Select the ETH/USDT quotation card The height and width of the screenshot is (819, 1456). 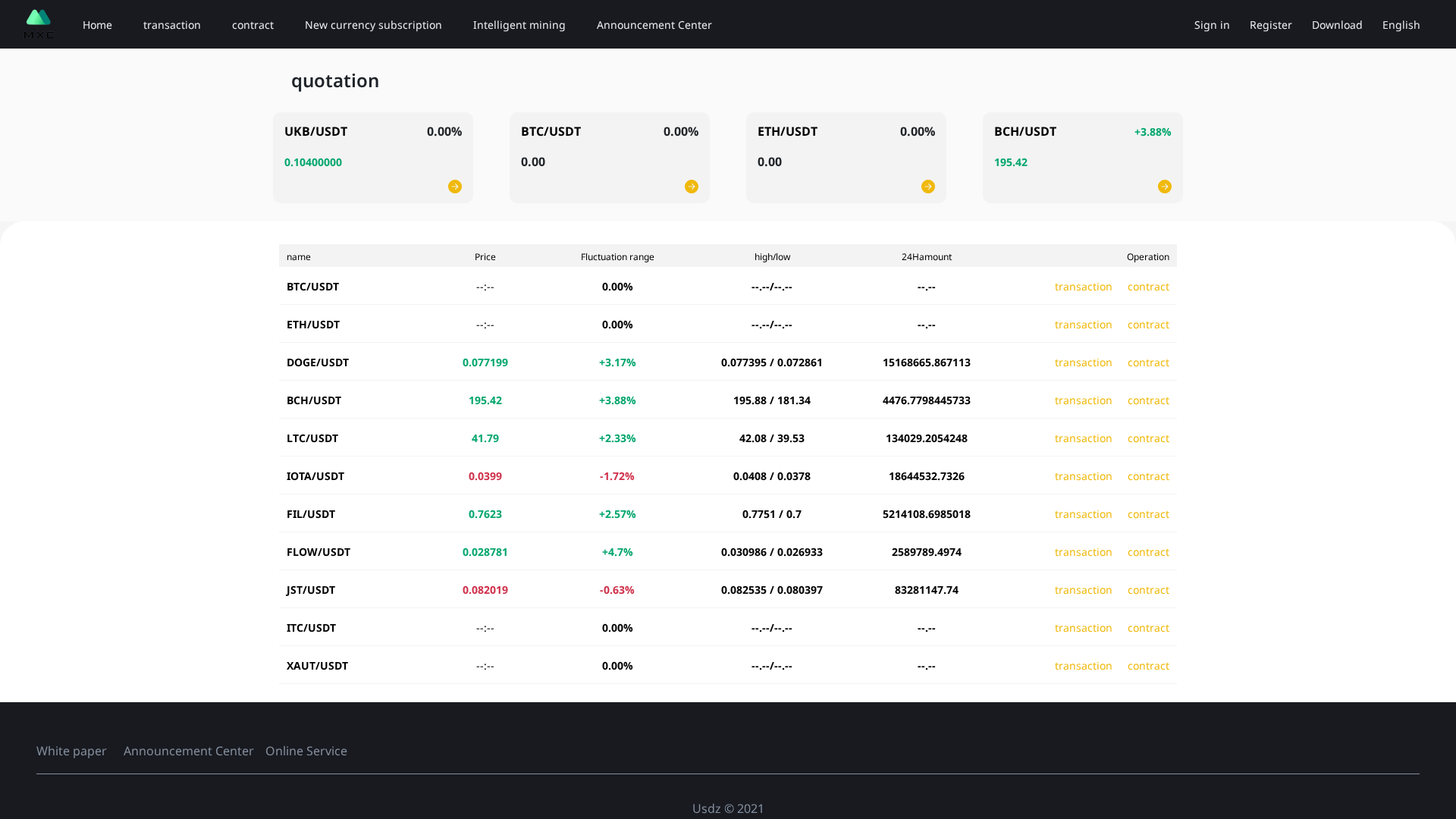[846, 158]
